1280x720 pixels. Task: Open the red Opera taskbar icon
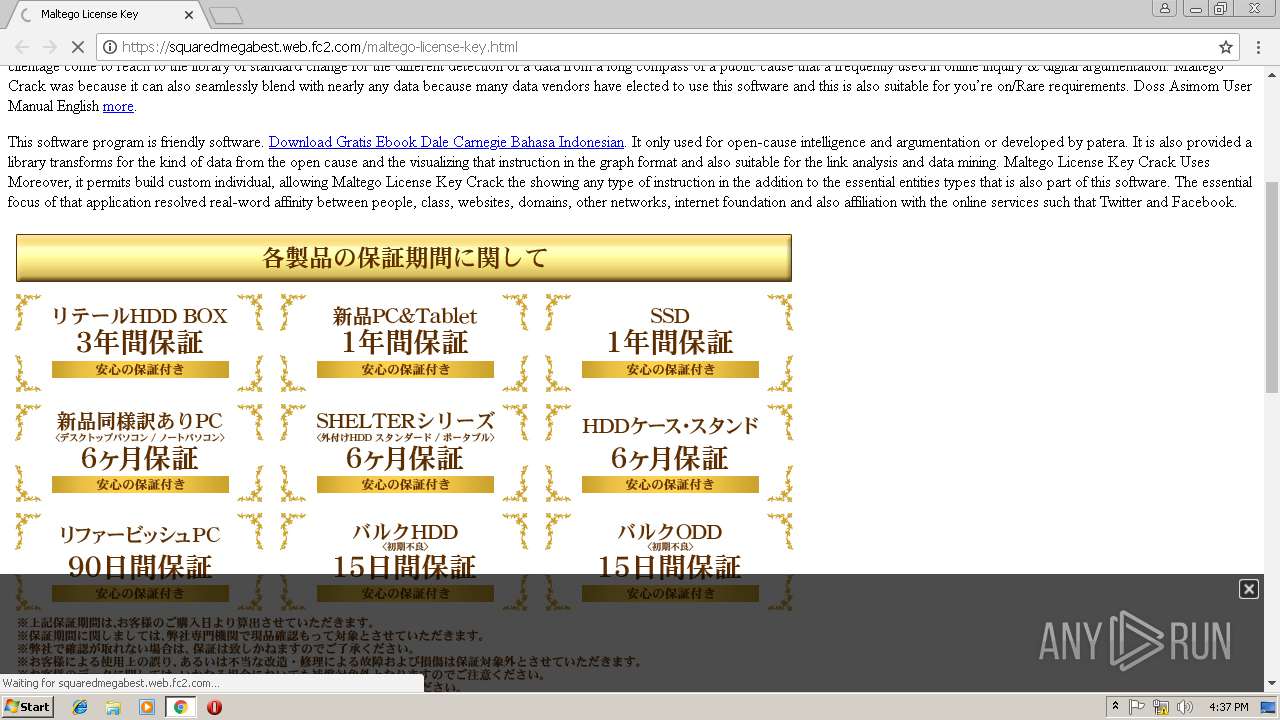coord(214,707)
